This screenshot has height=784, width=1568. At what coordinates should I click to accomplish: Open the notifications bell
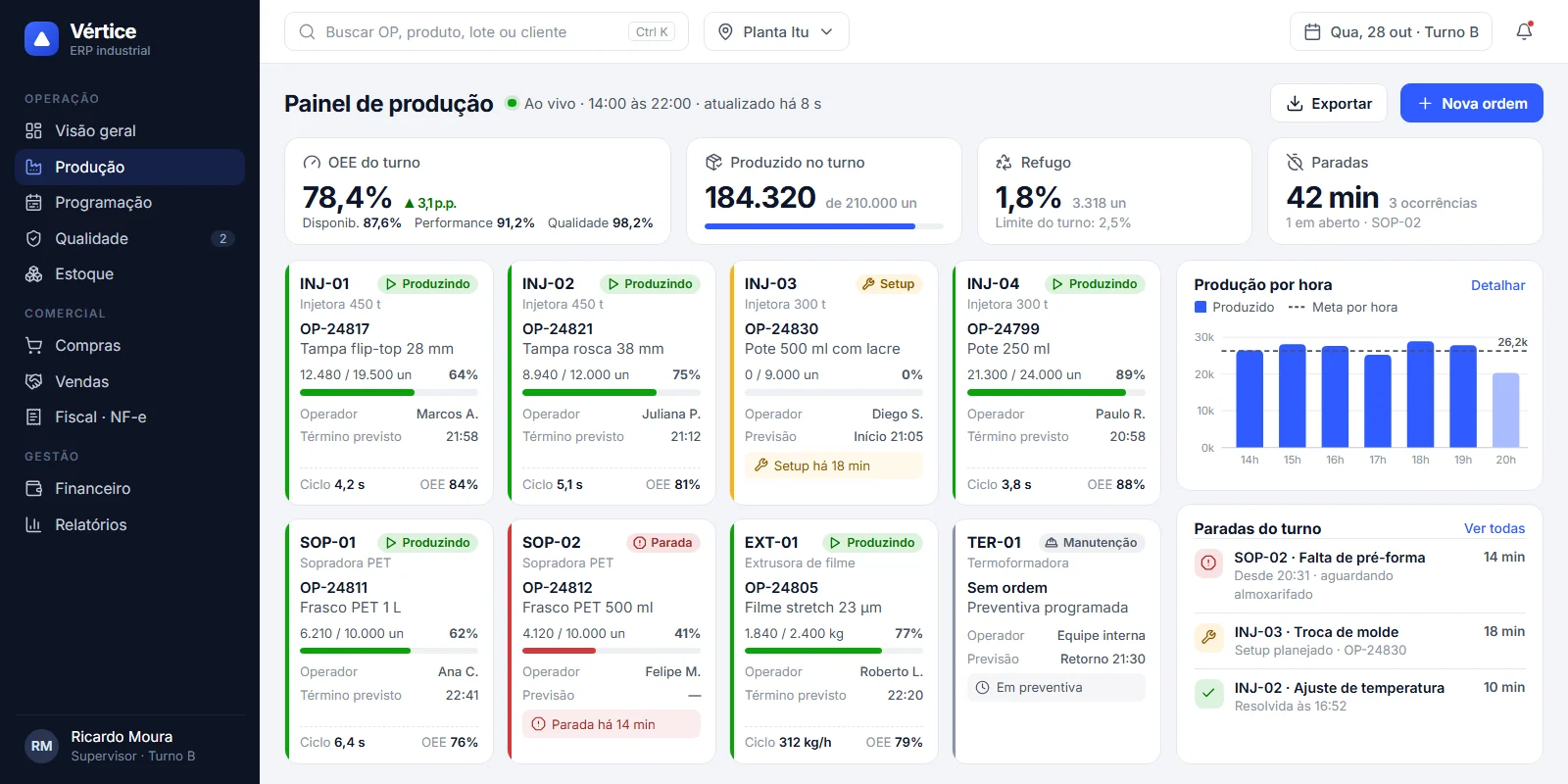click(1524, 31)
